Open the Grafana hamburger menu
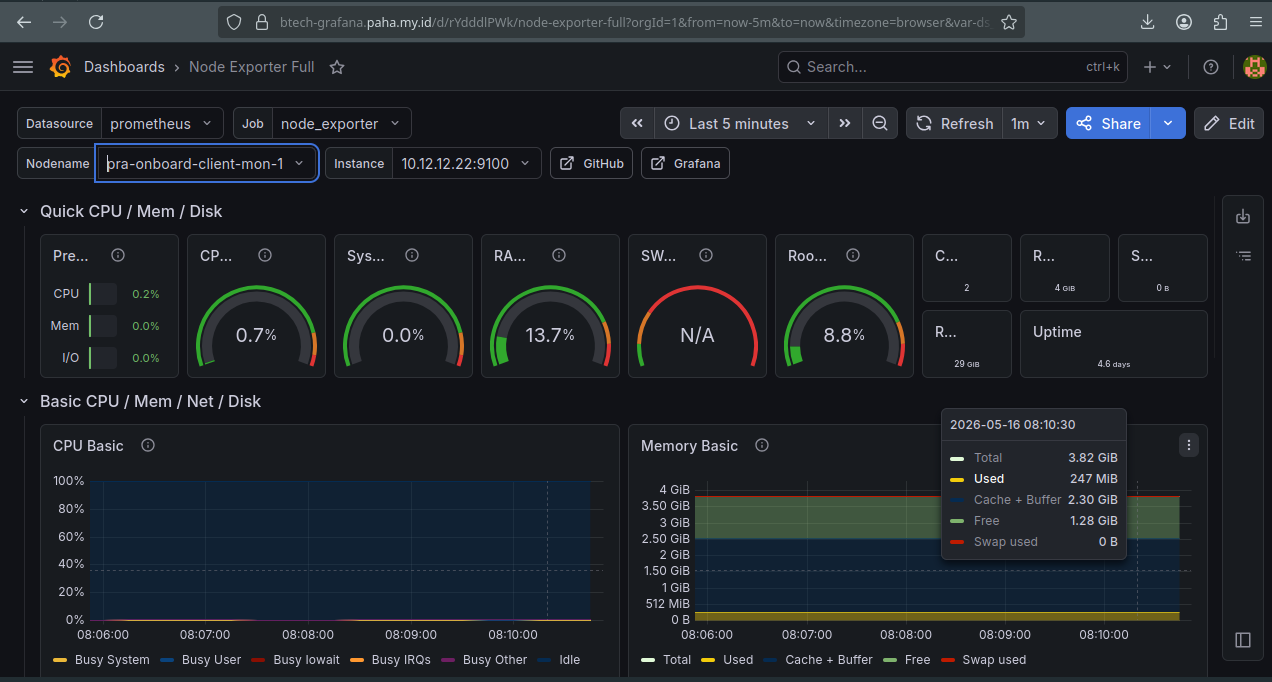This screenshot has width=1272, height=682. point(23,67)
